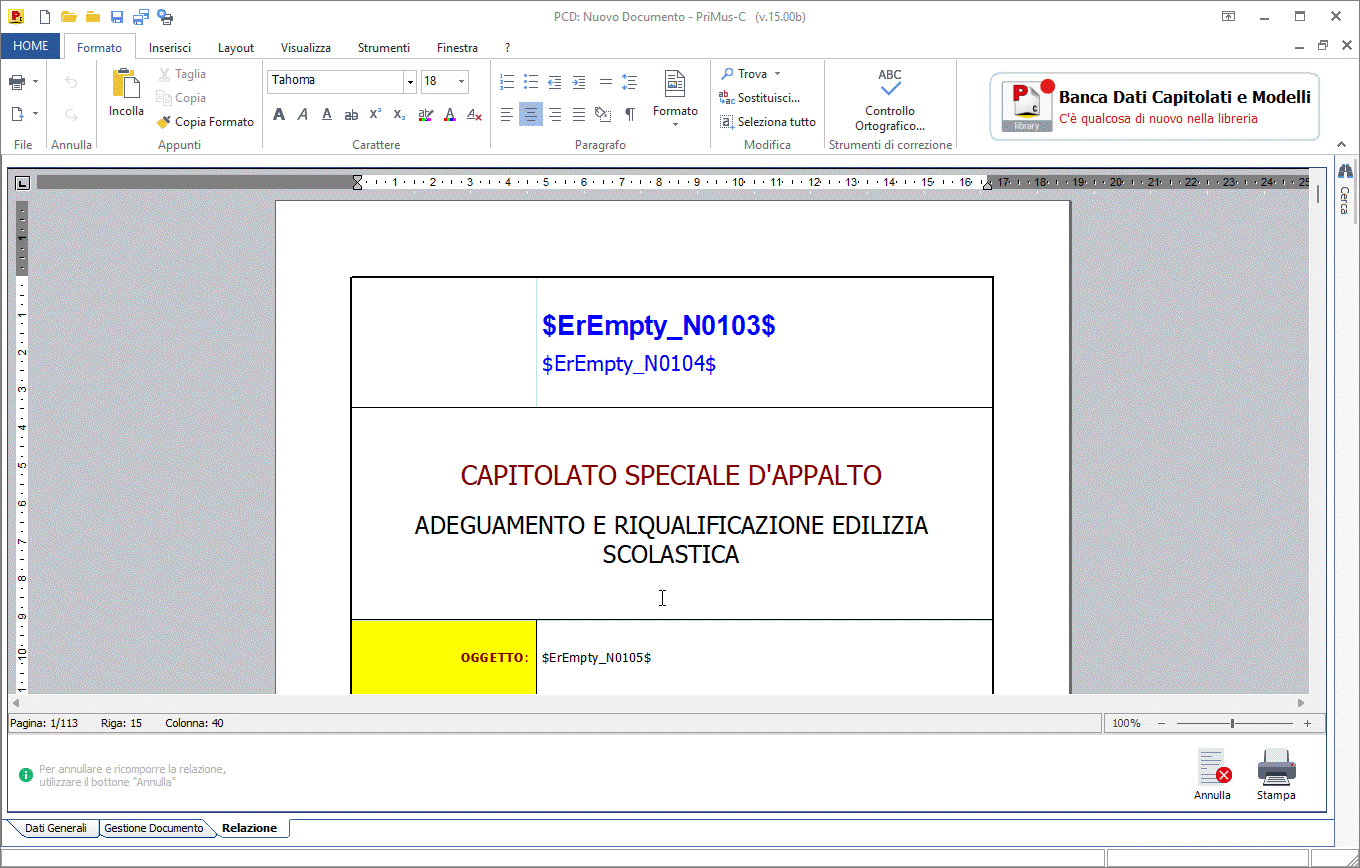Click Seleziona tutto
Screen dimensions: 1360x868
point(768,122)
